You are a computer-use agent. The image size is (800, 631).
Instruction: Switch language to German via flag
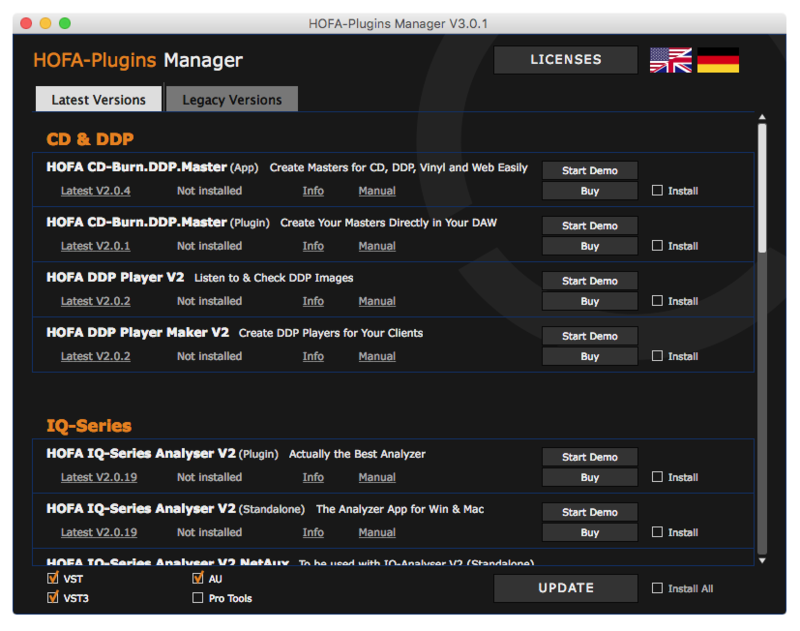[718, 60]
